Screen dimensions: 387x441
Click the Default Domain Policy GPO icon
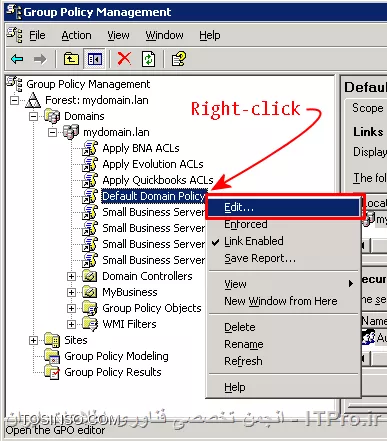pos(90,196)
